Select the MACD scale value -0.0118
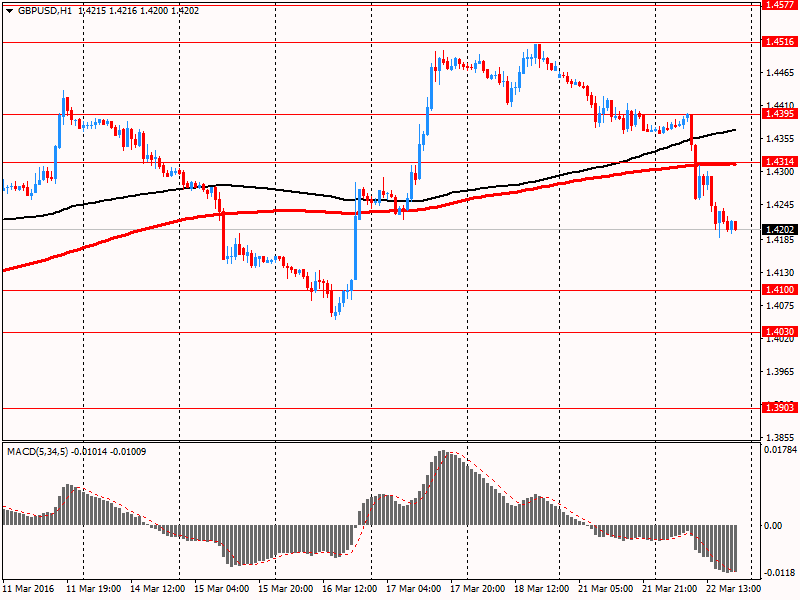This screenshot has width=800, height=600. (780, 572)
